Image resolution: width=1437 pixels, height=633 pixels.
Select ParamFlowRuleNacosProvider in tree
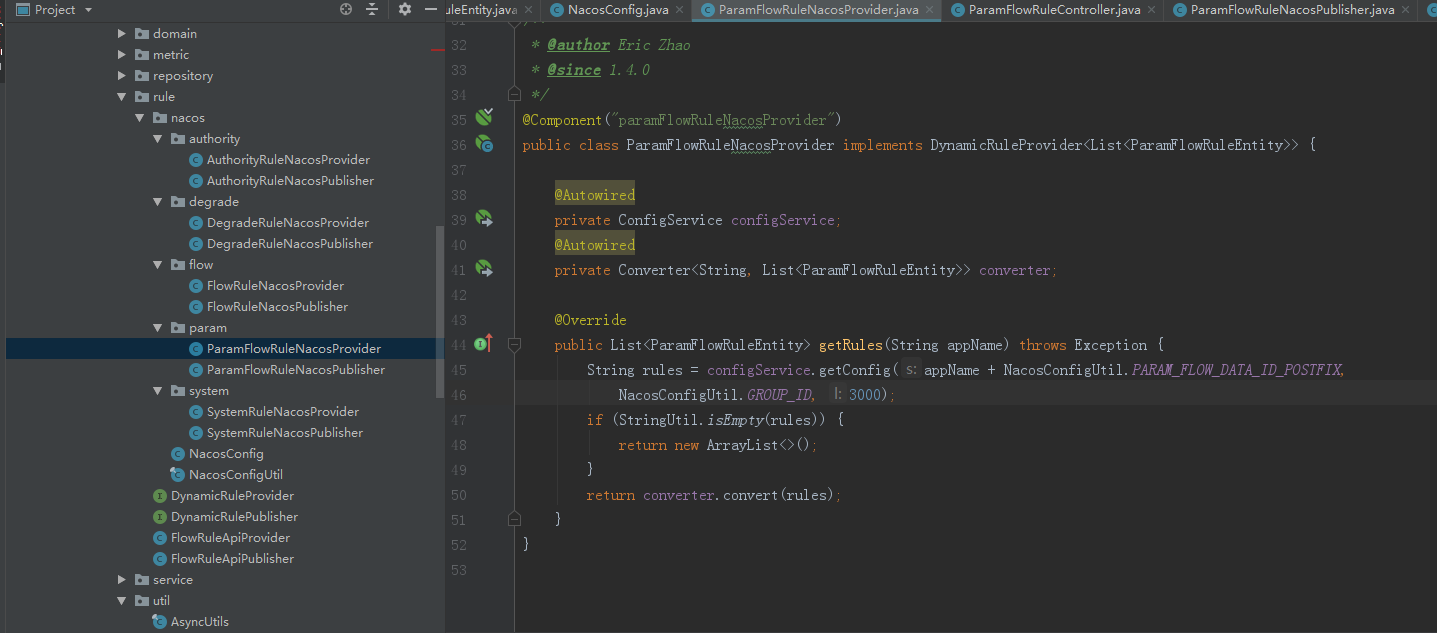(294, 349)
